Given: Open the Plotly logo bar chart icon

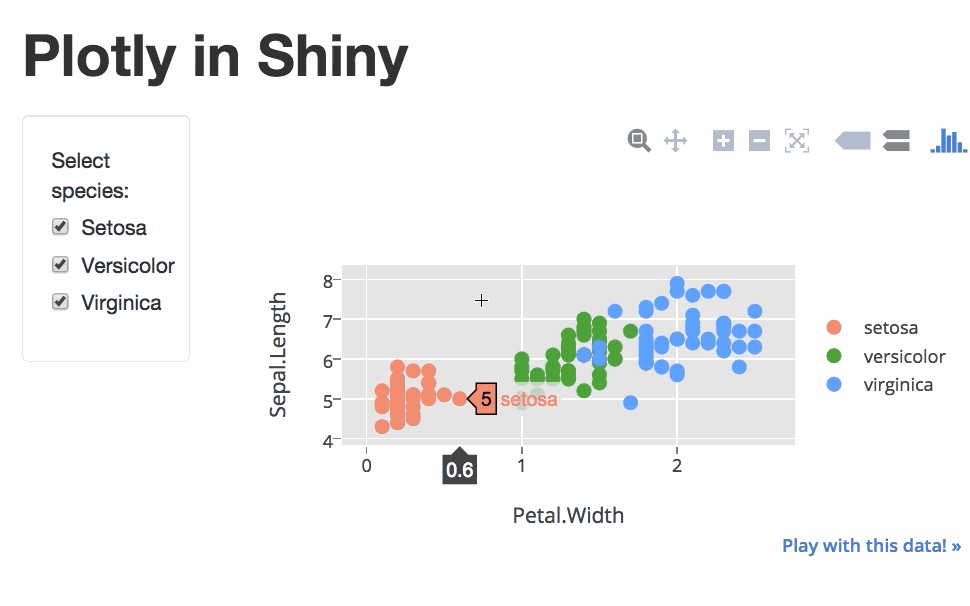Looking at the screenshot, I should coord(948,141).
